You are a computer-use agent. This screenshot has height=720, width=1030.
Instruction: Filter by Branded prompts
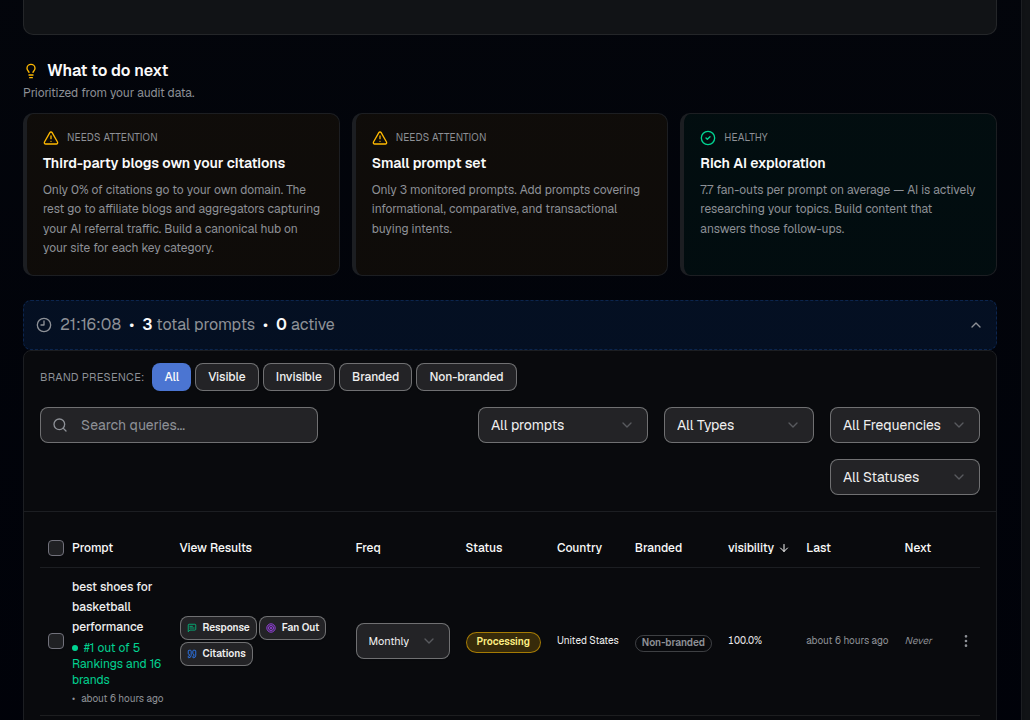375,377
